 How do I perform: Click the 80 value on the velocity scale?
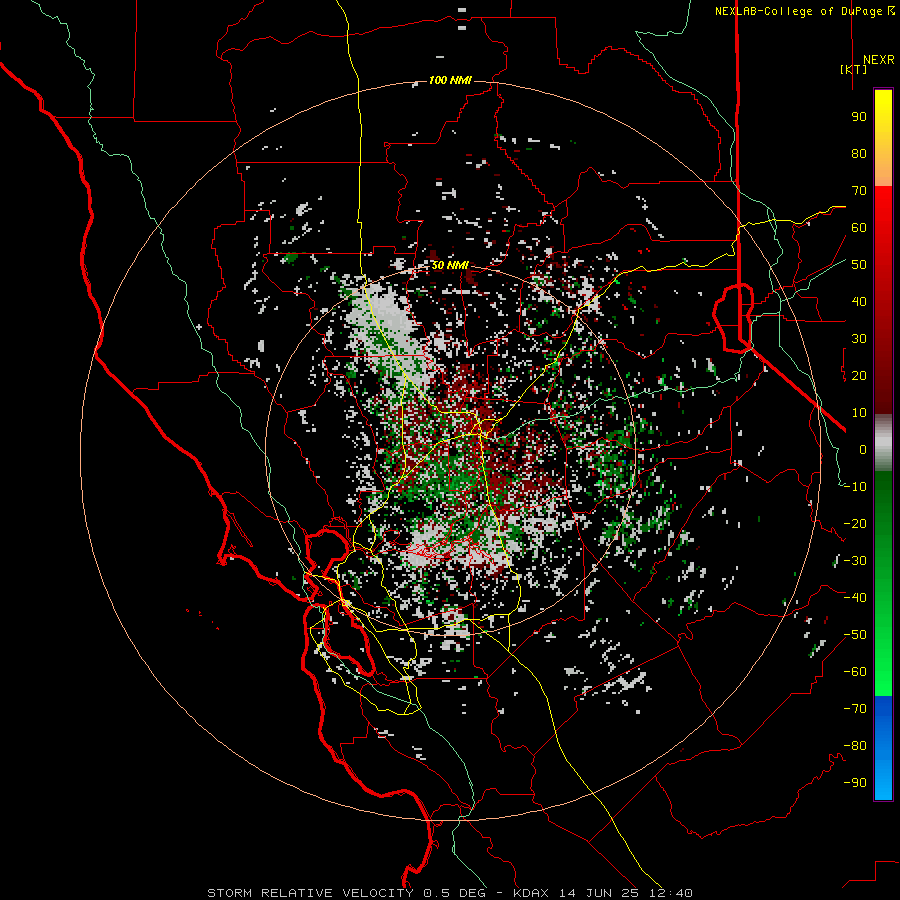click(x=859, y=153)
